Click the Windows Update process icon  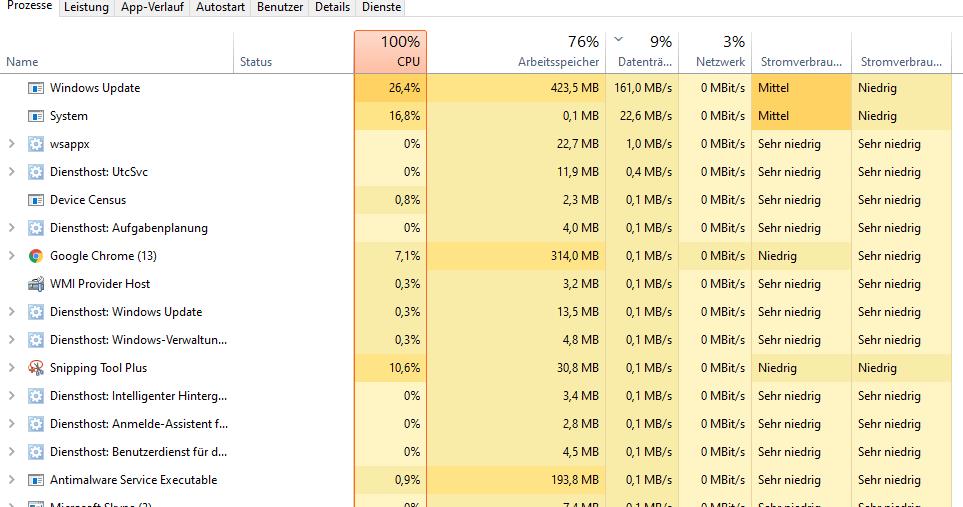click(x=36, y=88)
